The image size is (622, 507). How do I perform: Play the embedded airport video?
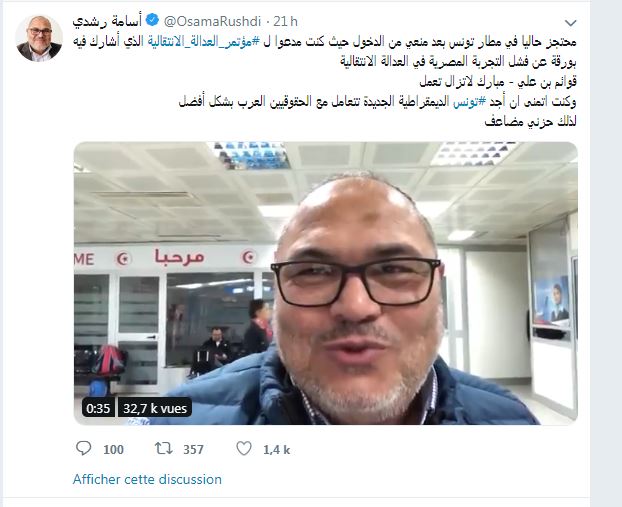click(326, 283)
